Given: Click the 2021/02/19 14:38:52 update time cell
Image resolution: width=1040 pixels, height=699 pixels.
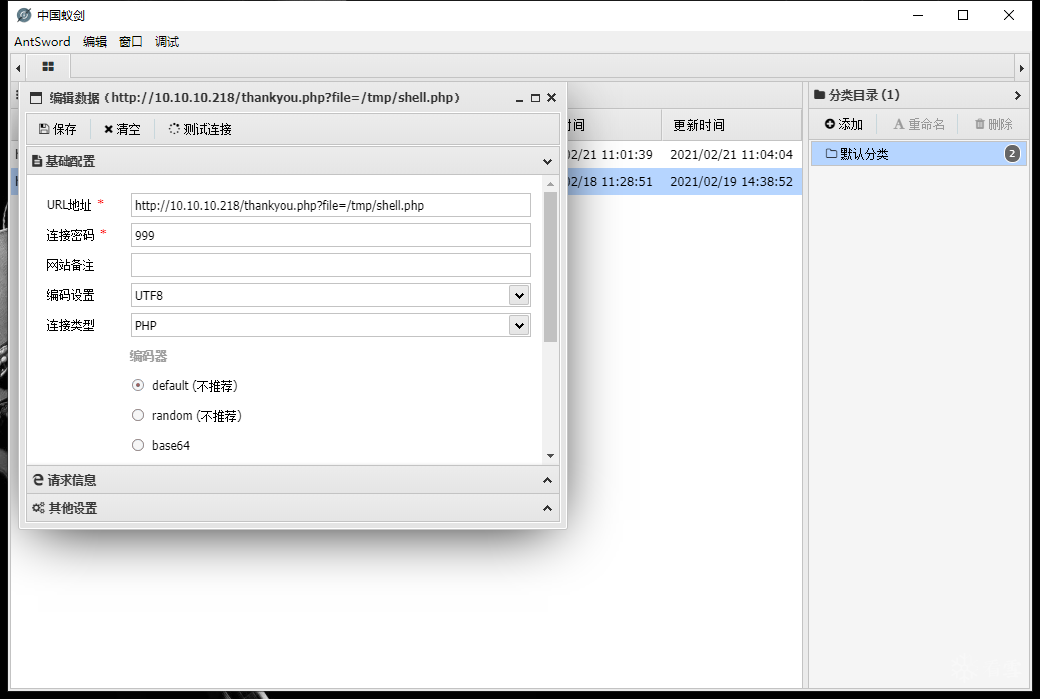Looking at the screenshot, I should click(x=731, y=181).
